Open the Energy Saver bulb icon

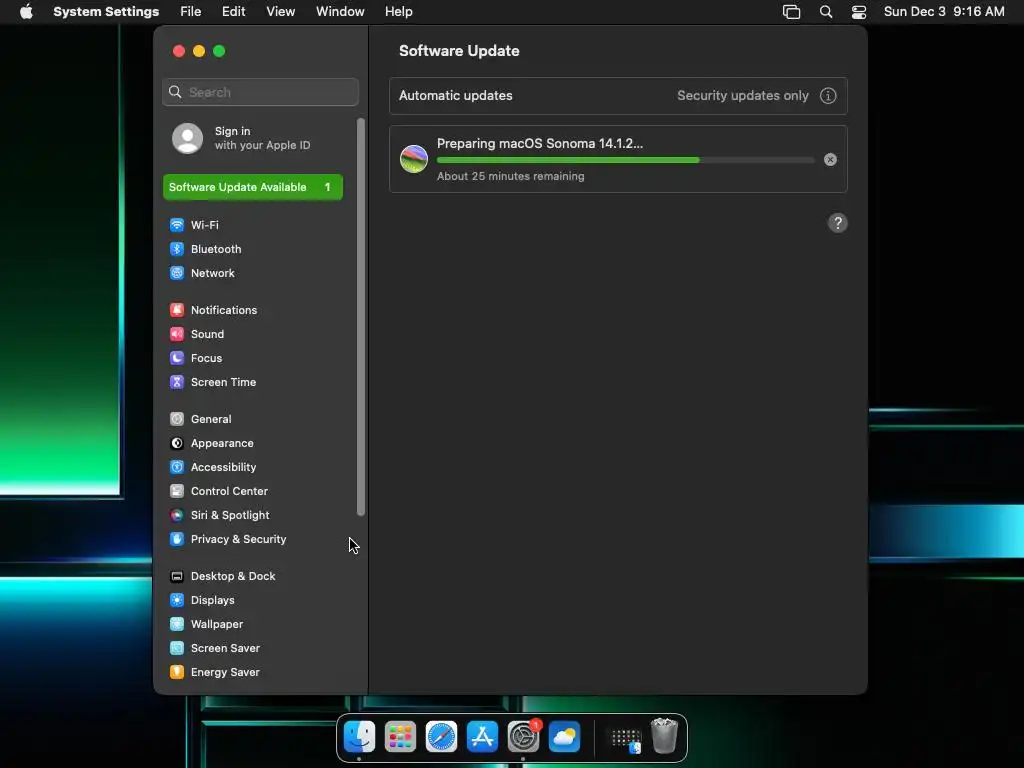tap(177, 672)
